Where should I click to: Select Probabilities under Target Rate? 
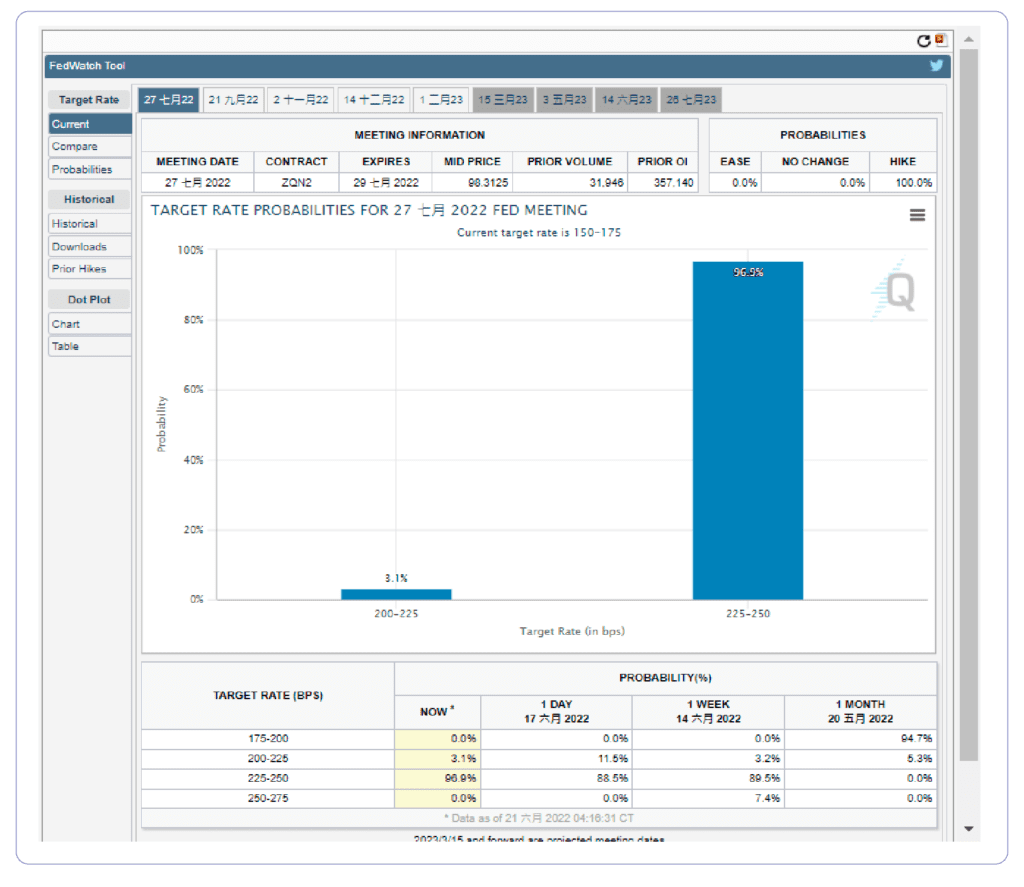[89, 169]
